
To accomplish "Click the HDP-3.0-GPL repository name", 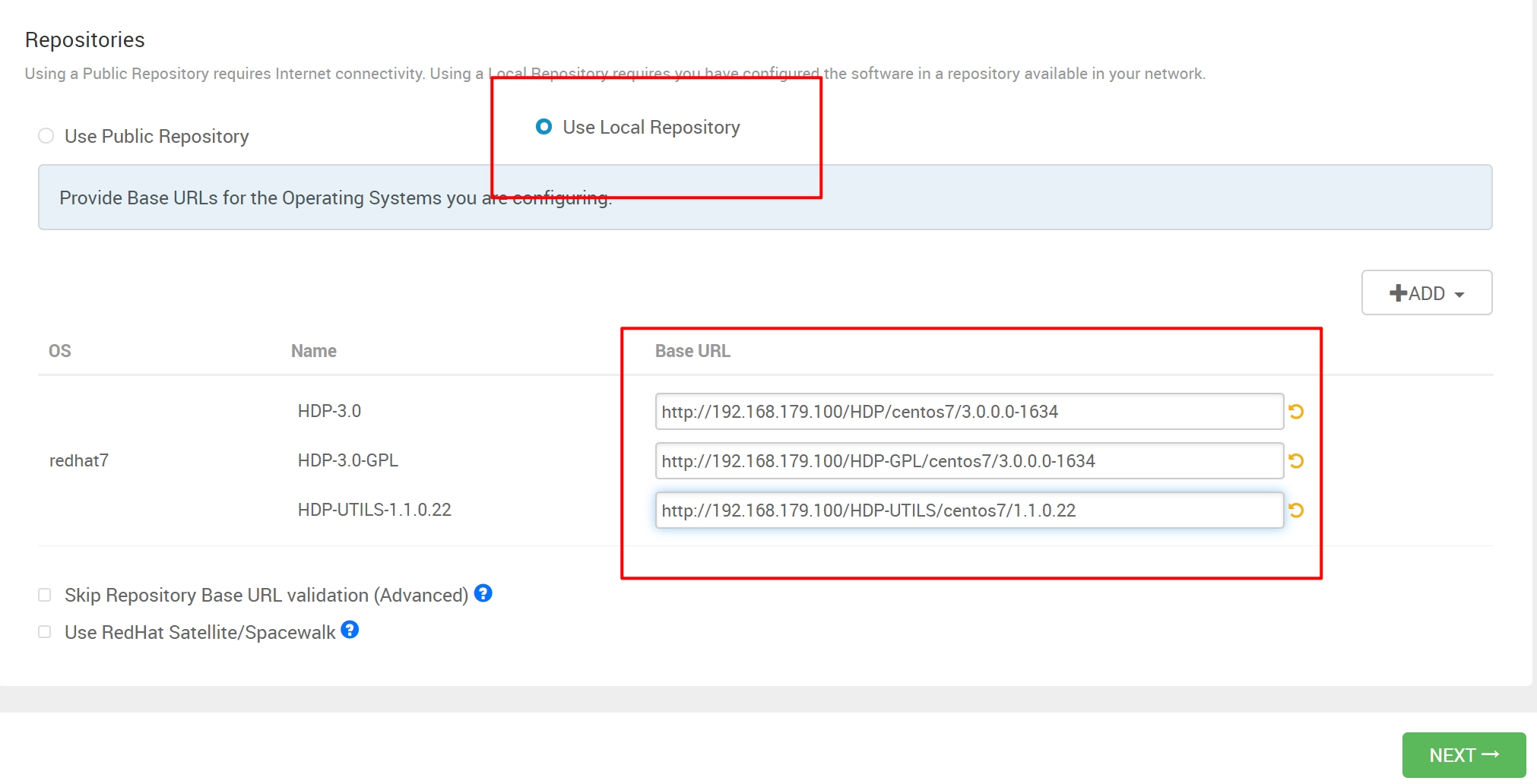I will click(x=347, y=460).
